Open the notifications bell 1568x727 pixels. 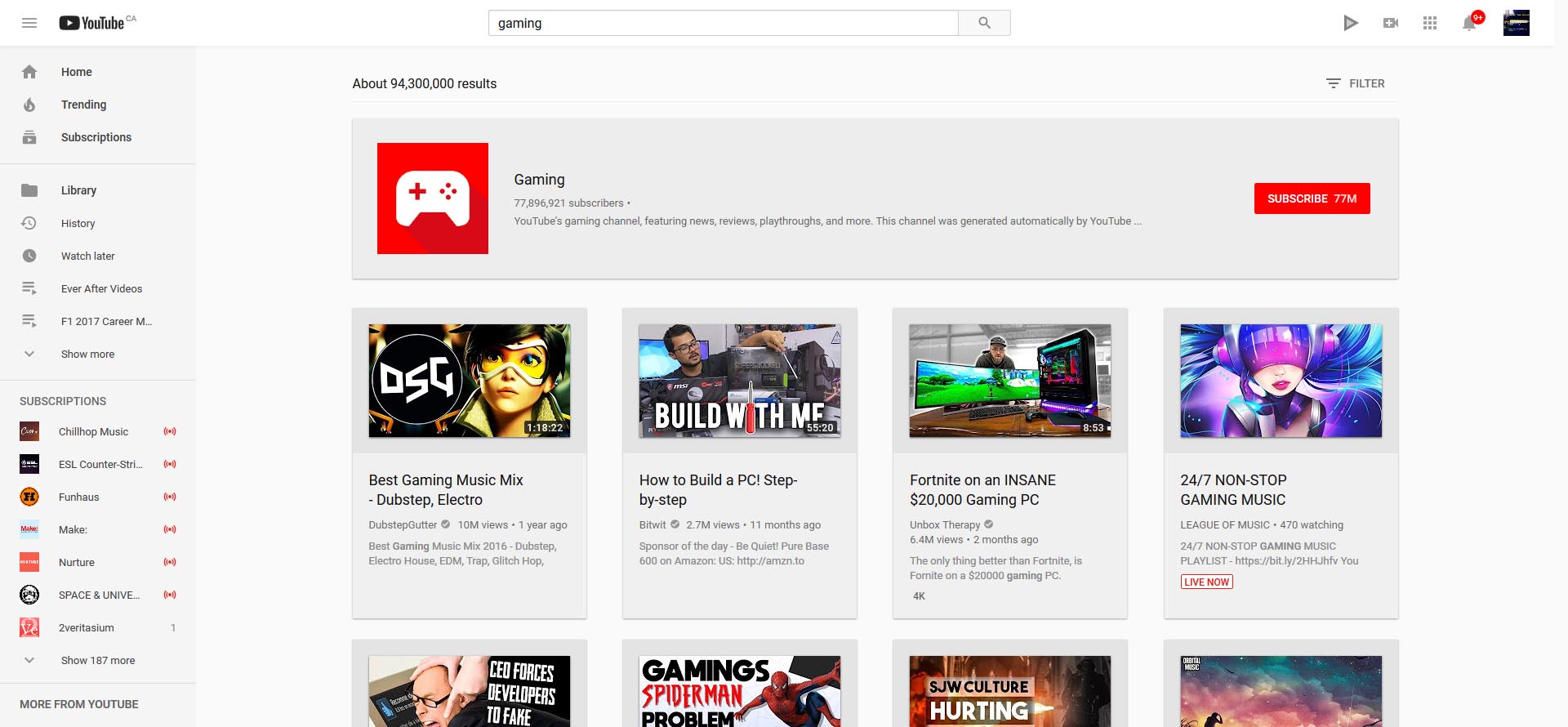point(1470,22)
